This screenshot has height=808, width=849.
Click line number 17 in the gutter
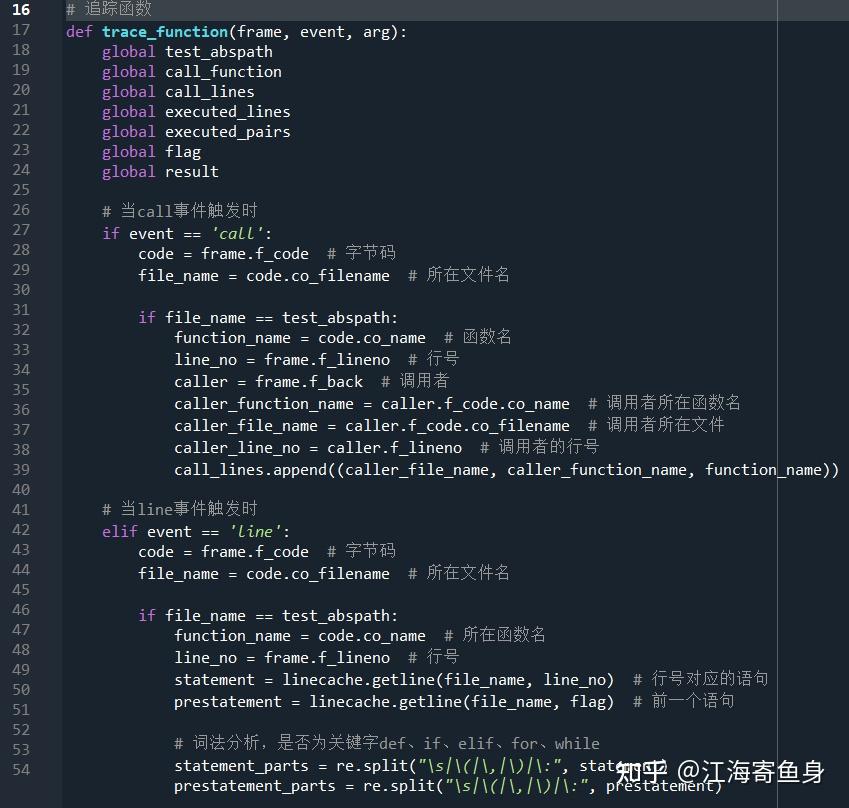pos(21,30)
